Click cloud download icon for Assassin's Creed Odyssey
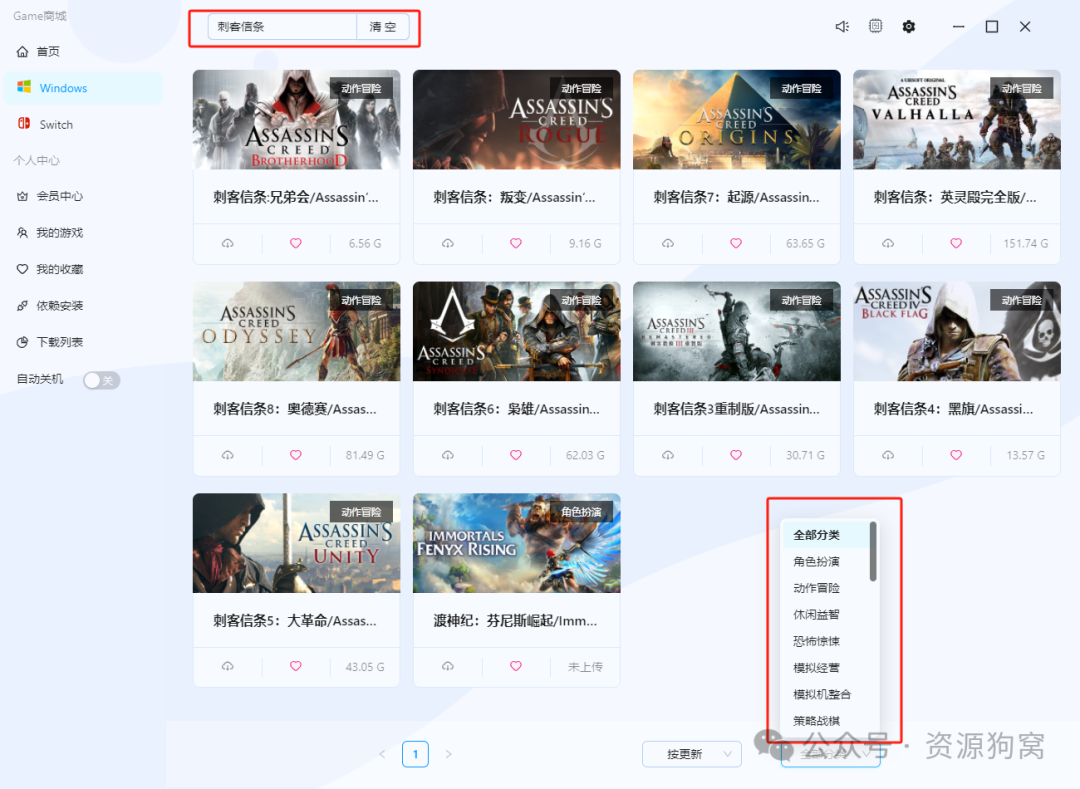 tap(227, 455)
